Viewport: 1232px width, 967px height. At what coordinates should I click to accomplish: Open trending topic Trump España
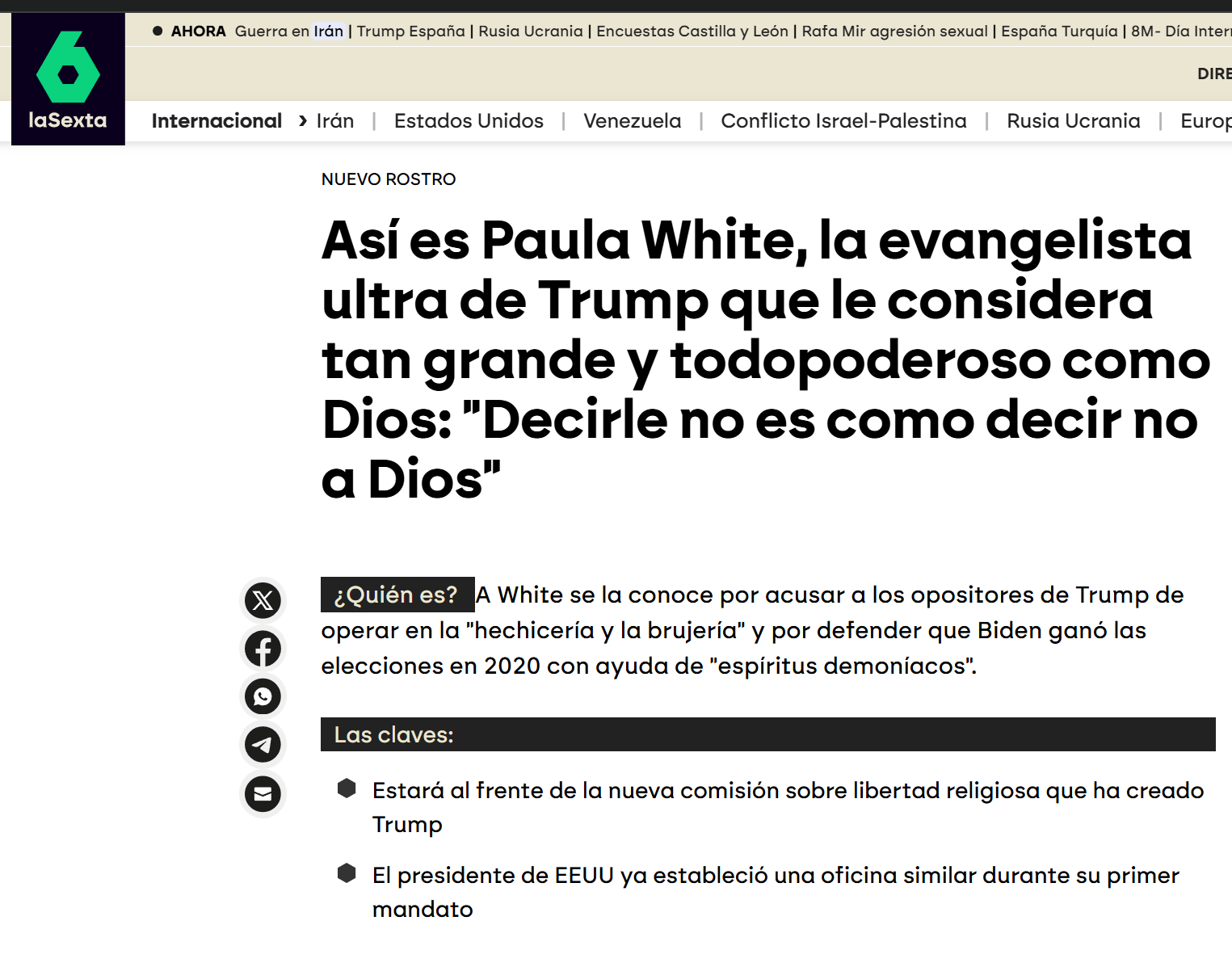pos(410,32)
